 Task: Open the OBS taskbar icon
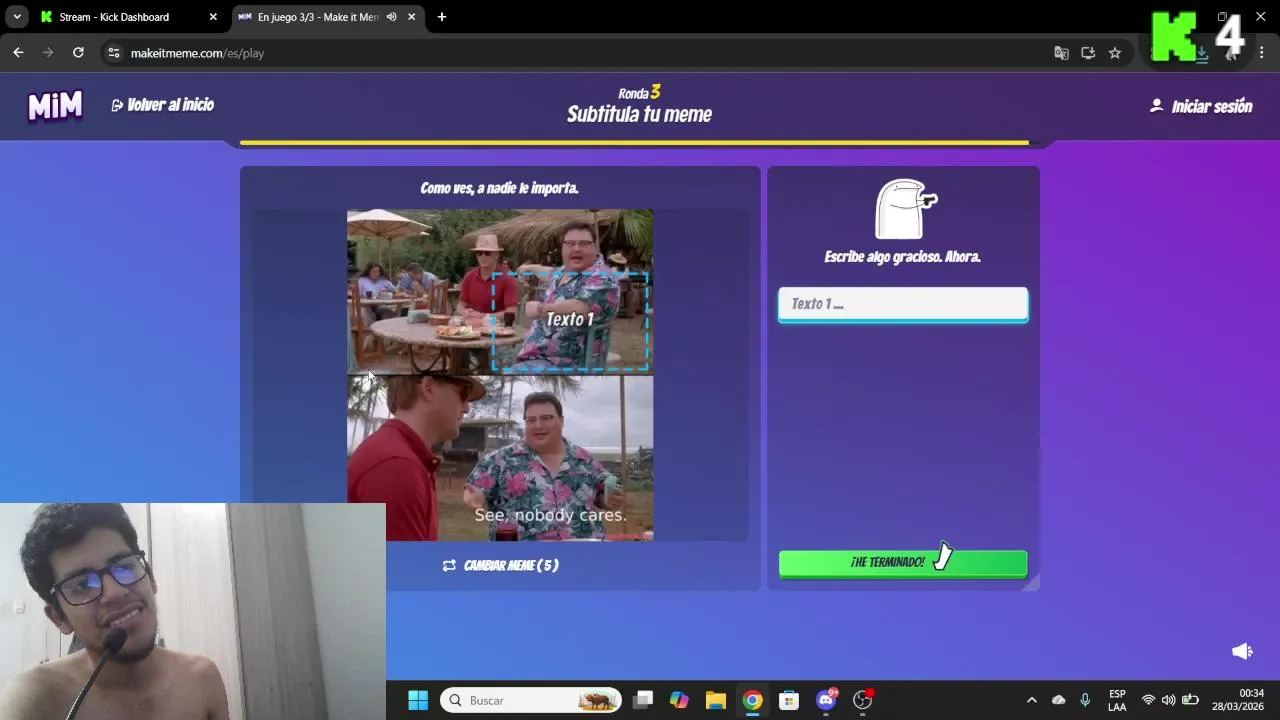862,700
